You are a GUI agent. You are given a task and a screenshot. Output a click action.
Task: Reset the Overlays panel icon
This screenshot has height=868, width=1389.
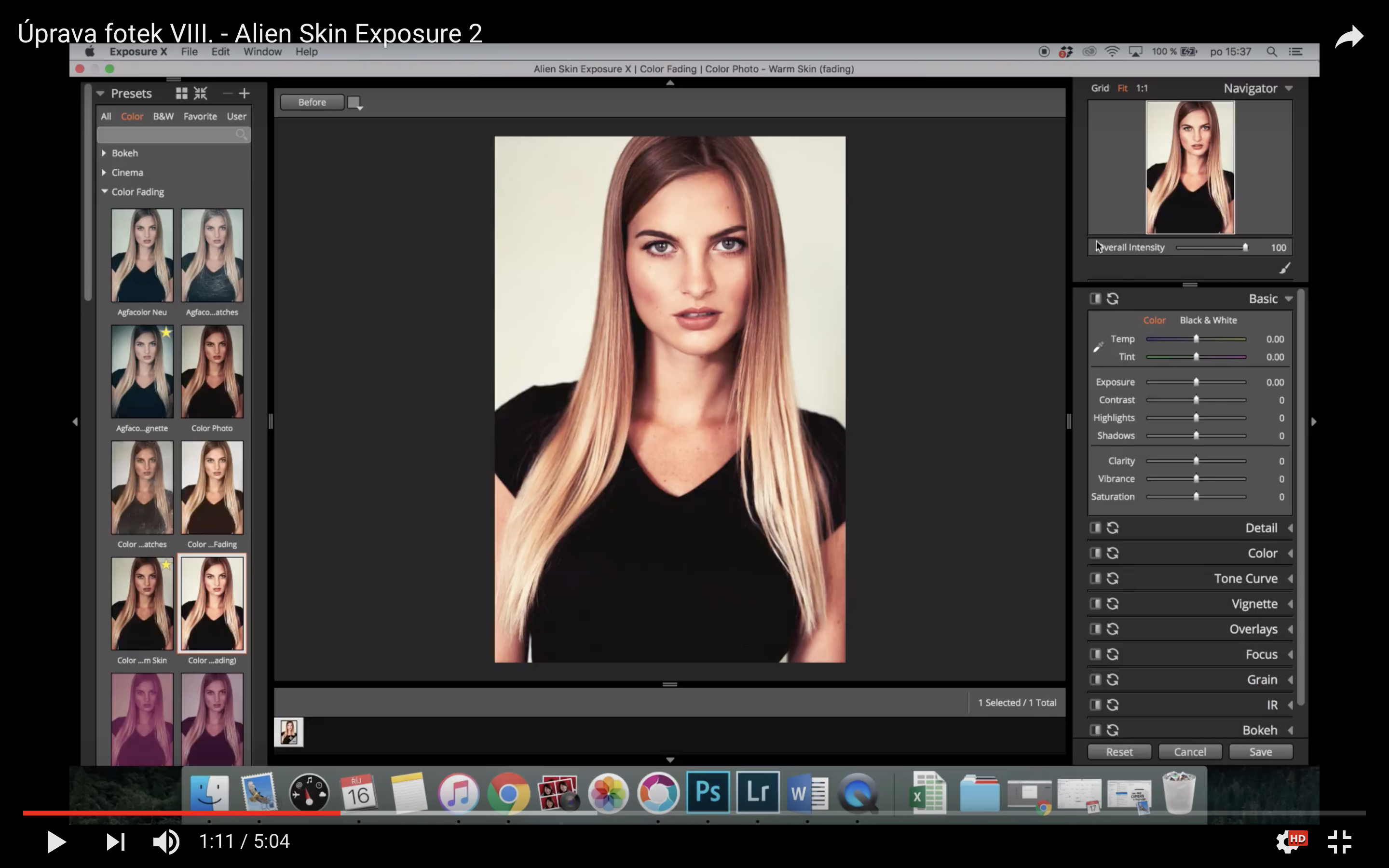1112,629
